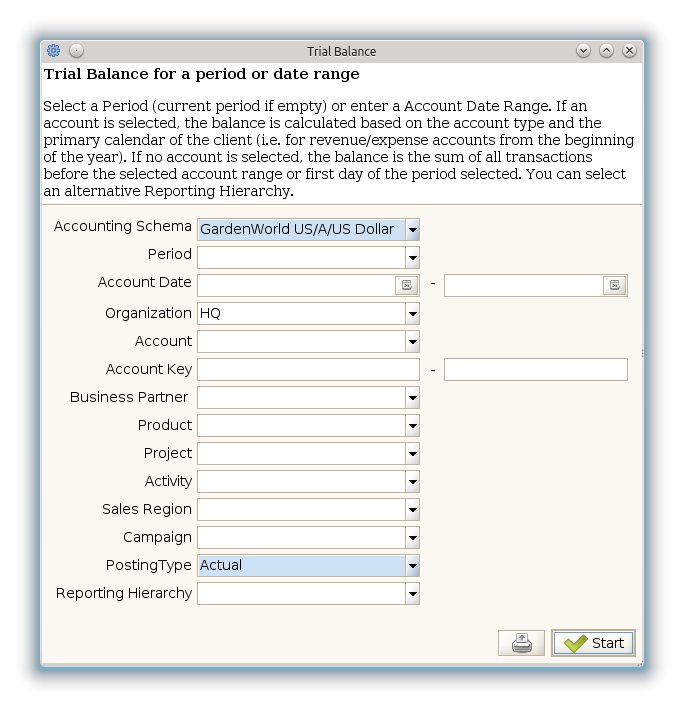The width and height of the screenshot is (684, 707).
Task: Close the Trial Balance dialog
Action: pyautogui.click(x=629, y=50)
